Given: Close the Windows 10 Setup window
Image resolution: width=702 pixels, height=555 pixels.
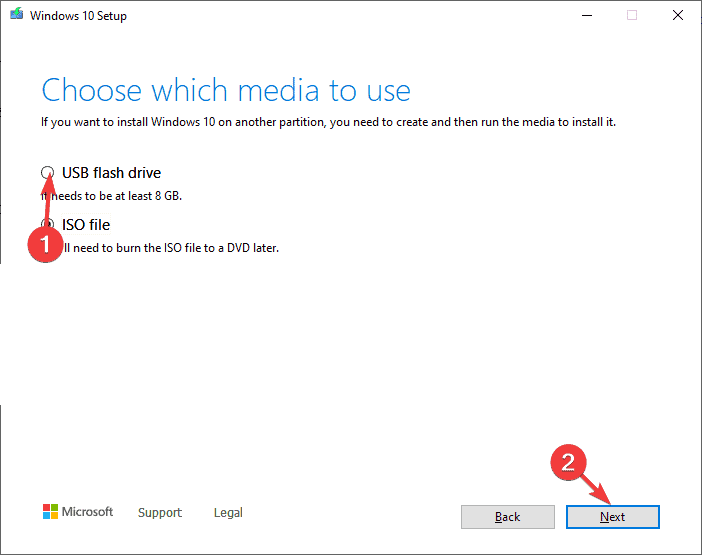Looking at the screenshot, I should coord(678,16).
